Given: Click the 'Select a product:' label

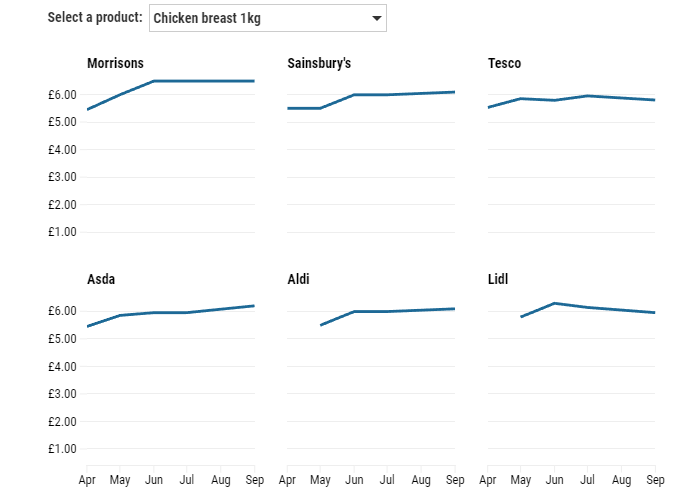Looking at the screenshot, I should click(95, 18).
